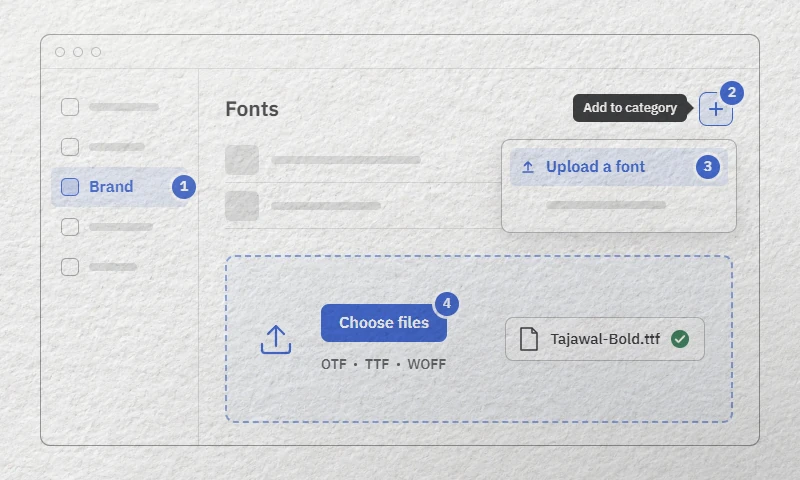
Task: Click the TTF format label
Action: pyautogui.click(x=377, y=364)
